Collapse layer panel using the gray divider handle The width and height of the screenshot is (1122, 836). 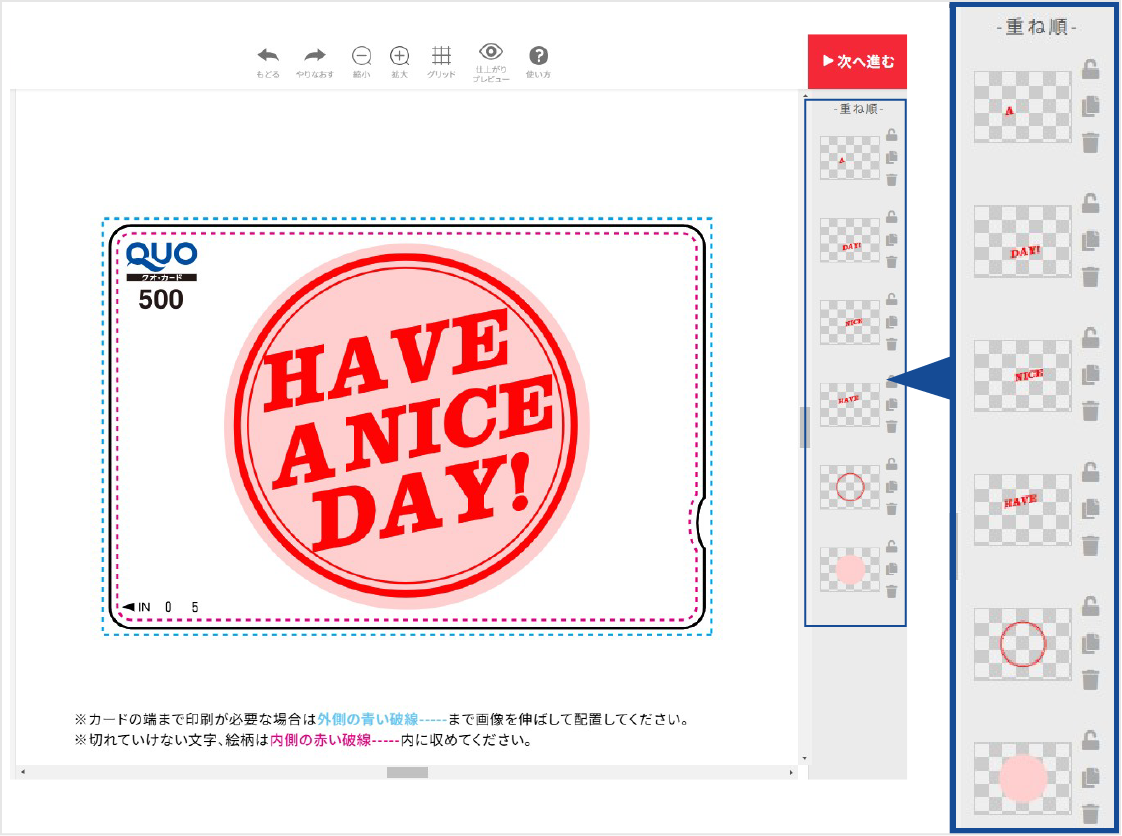[803, 428]
